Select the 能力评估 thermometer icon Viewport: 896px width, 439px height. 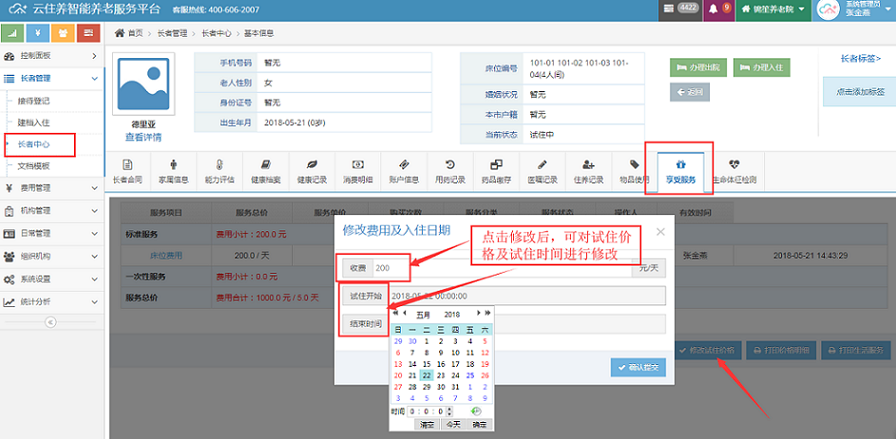coord(219,171)
